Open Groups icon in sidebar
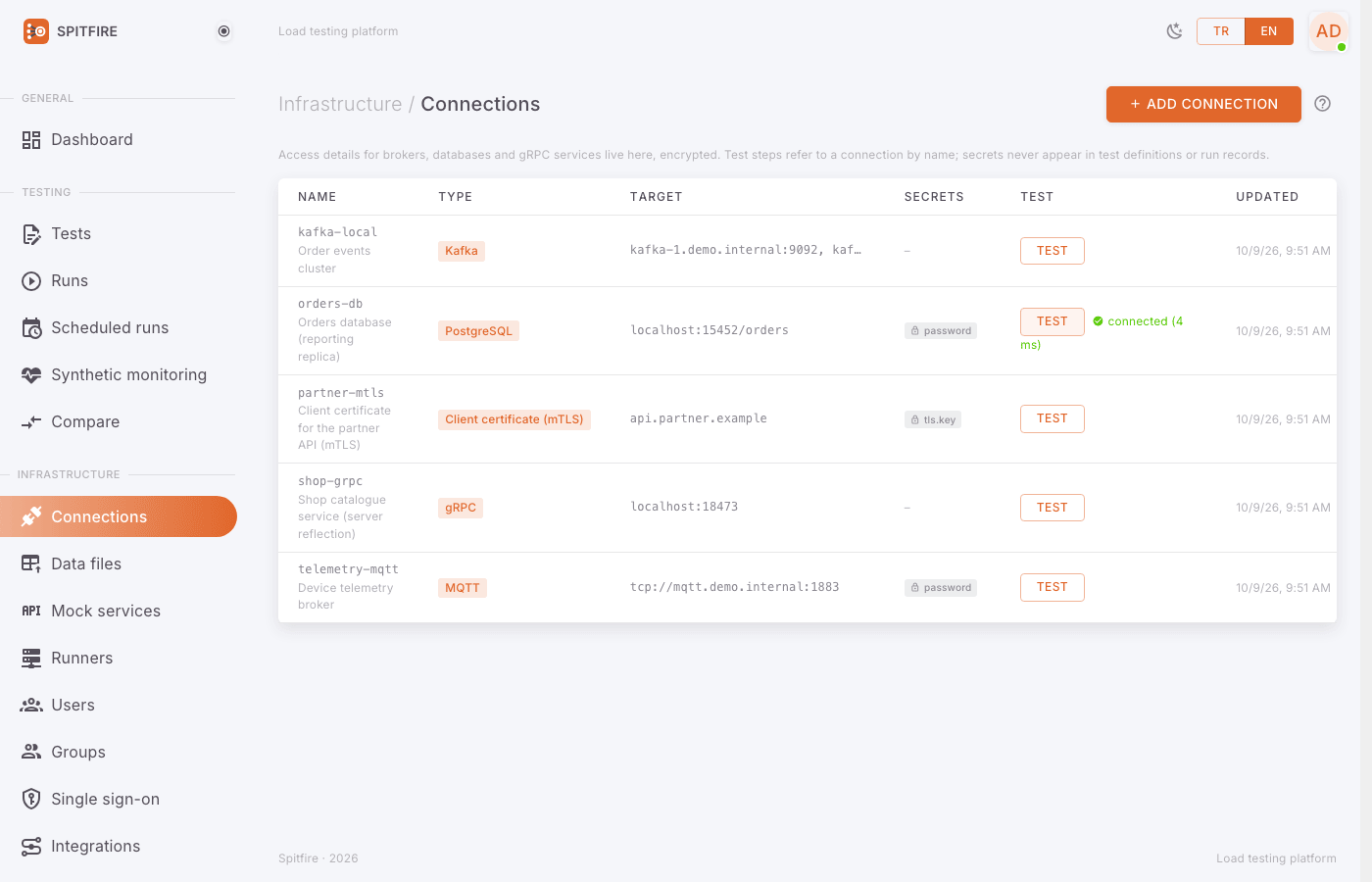Viewport: 1372px width, 882px height. pyautogui.click(x=31, y=752)
